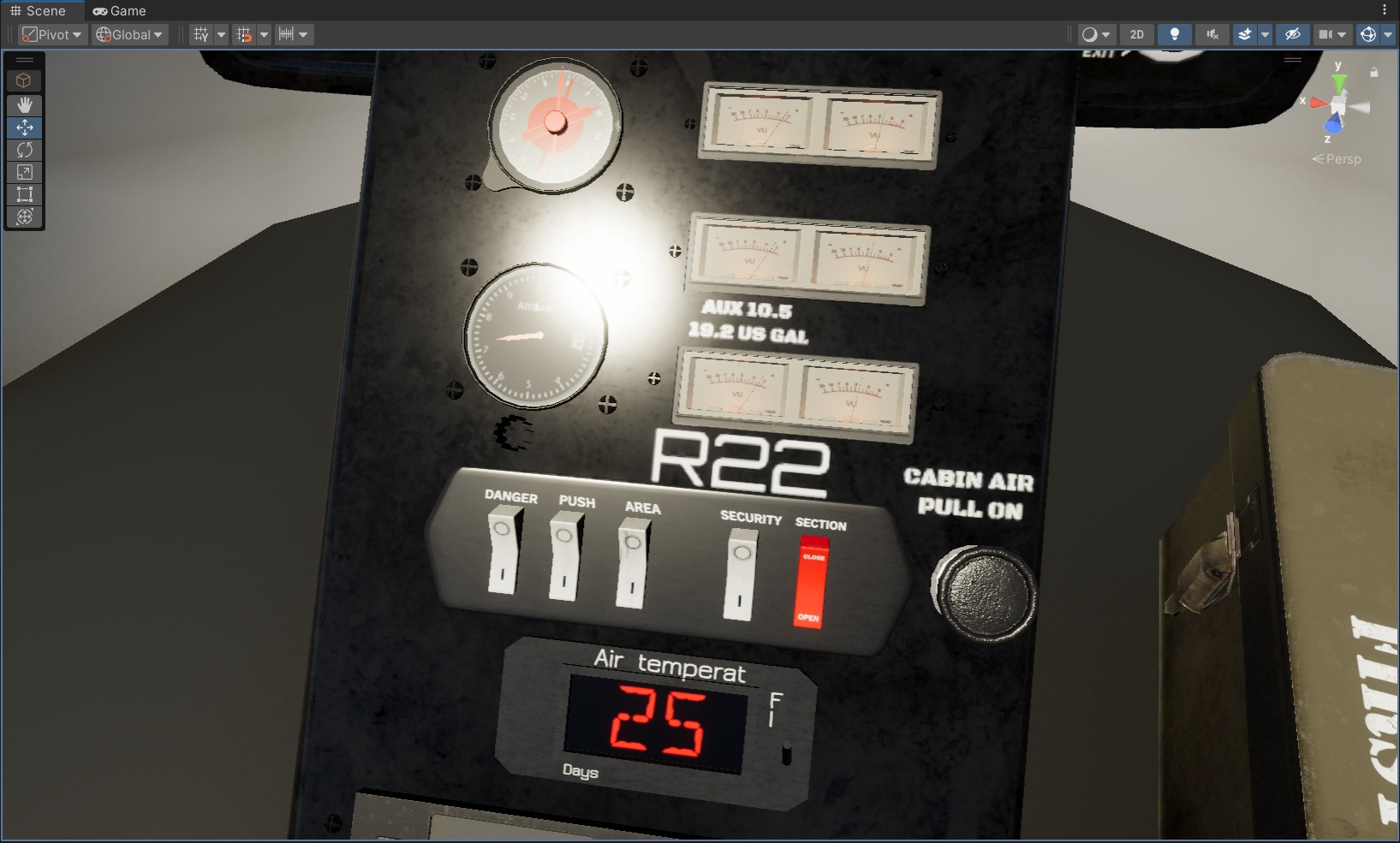This screenshot has width=1400, height=843.
Task: Expand the grid visibility settings arrow
Action: tap(221, 34)
